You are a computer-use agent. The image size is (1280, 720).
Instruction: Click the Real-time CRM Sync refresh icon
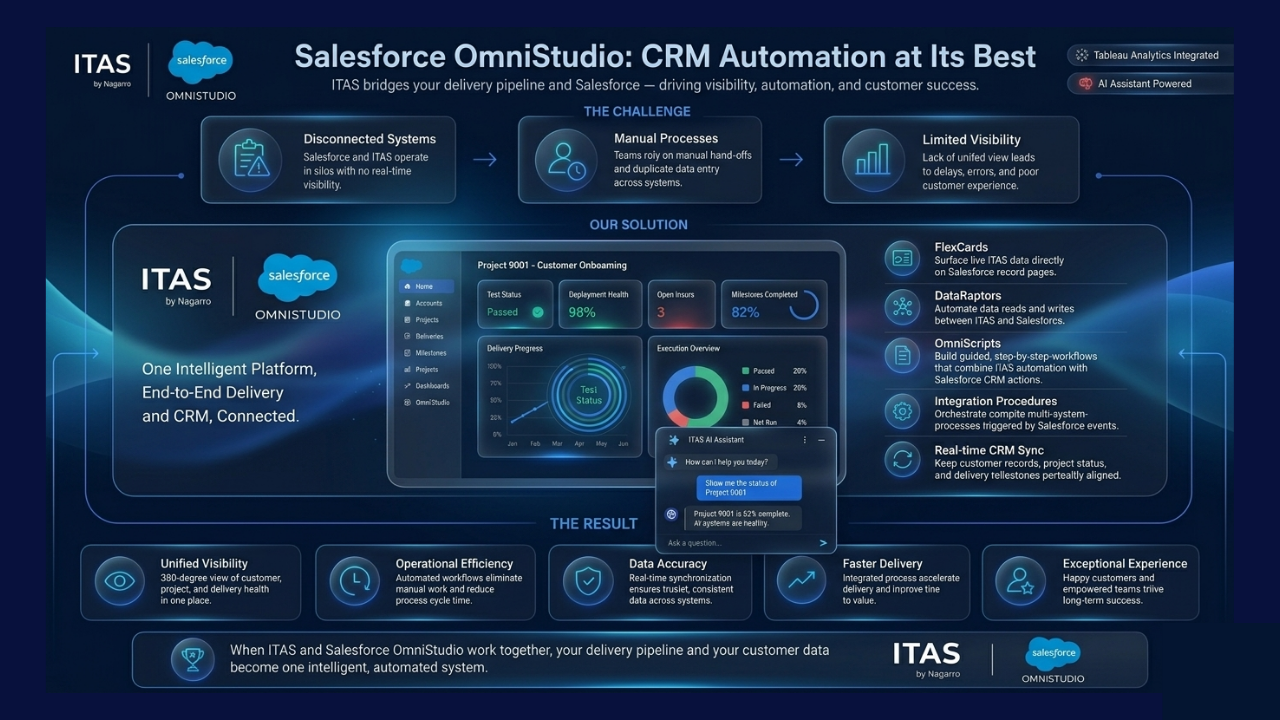(902, 460)
